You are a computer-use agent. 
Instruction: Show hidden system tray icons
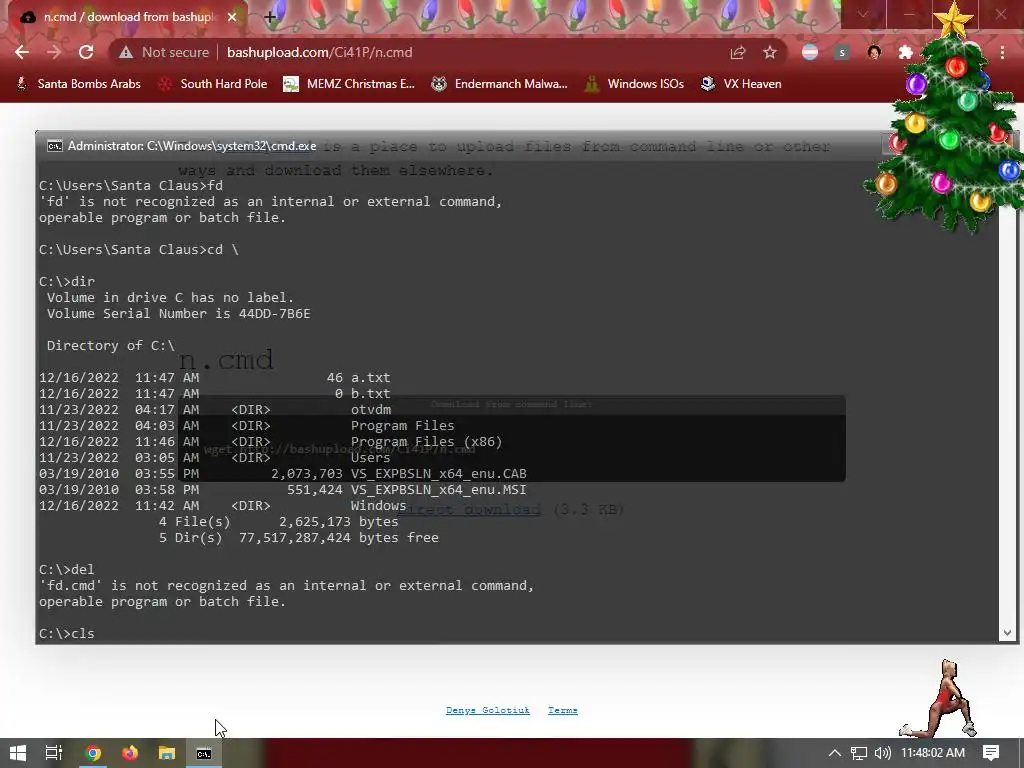click(x=835, y=753)
